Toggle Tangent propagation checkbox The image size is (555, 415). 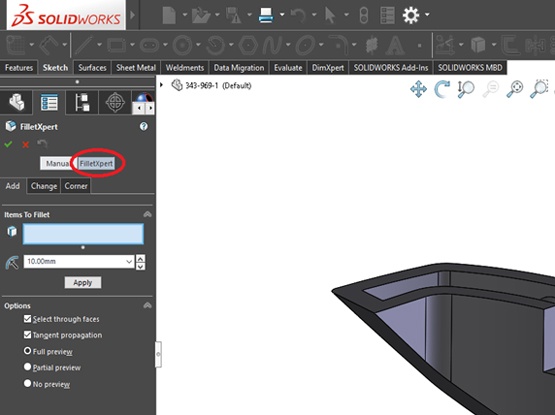tap(27, 335)
